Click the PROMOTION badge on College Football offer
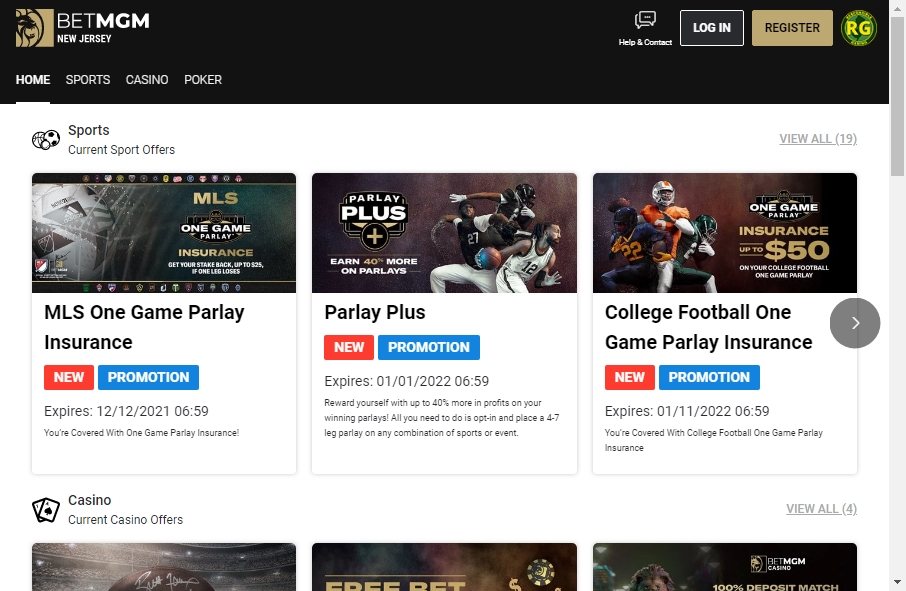 point(709,377)
